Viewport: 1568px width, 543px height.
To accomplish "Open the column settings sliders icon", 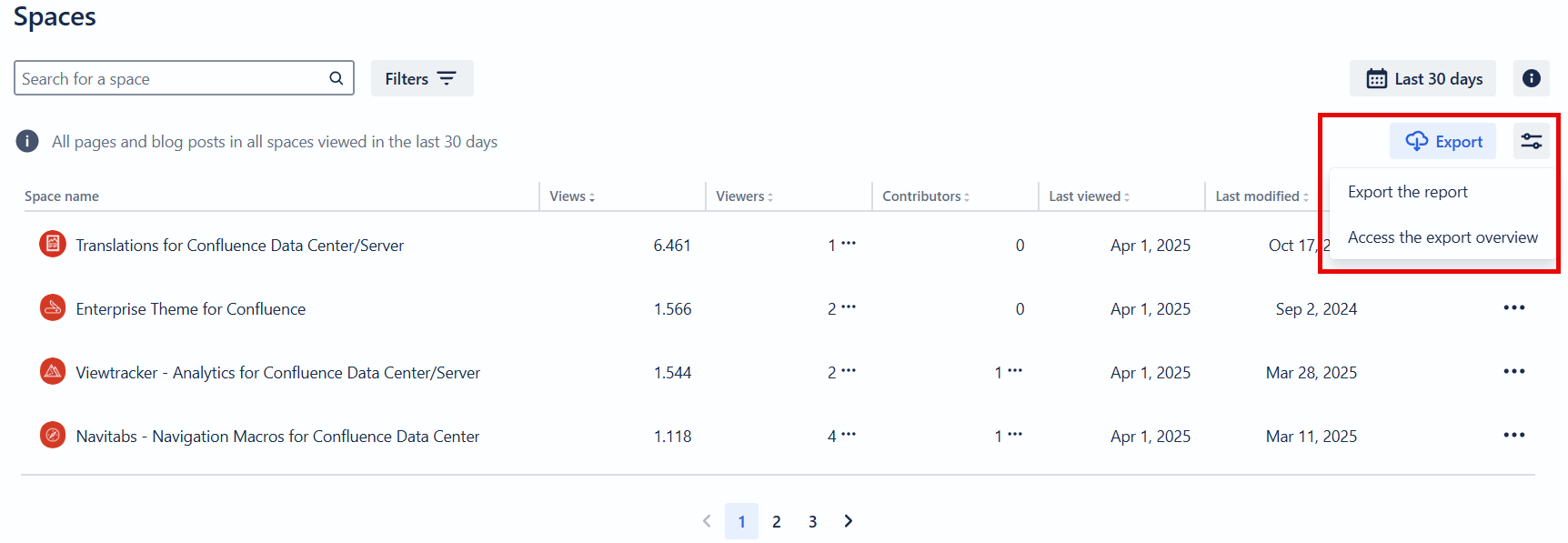I will point(1532,141).
